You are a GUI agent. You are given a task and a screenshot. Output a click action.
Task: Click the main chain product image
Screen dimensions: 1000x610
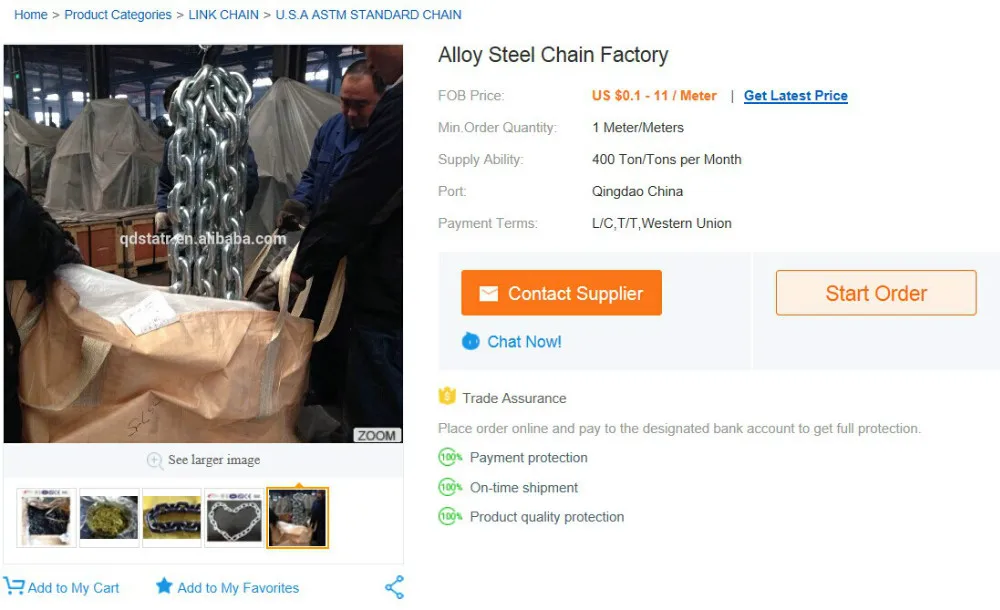203,243
